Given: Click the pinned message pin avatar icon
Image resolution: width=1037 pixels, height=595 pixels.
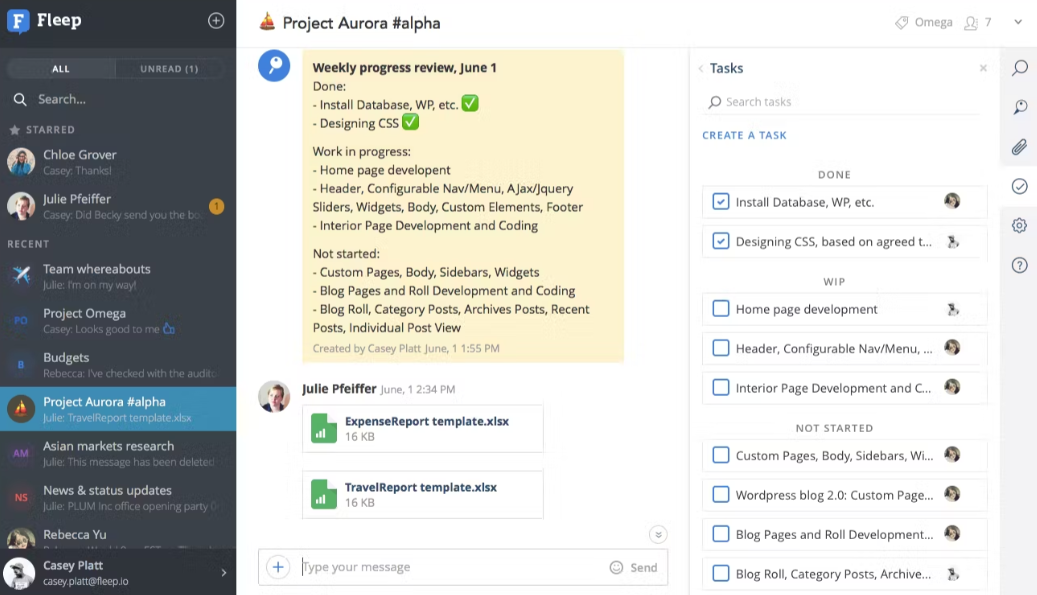Looking at the screenshot, I should point(274,65).
